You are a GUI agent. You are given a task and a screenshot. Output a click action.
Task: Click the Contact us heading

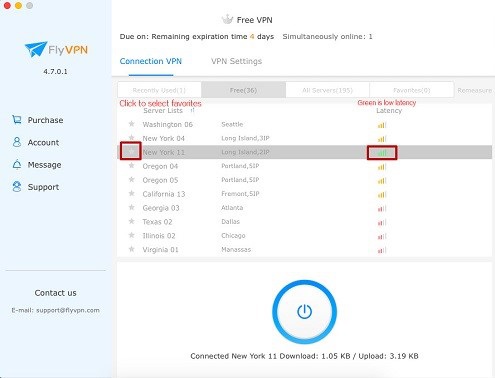point(55,293)
